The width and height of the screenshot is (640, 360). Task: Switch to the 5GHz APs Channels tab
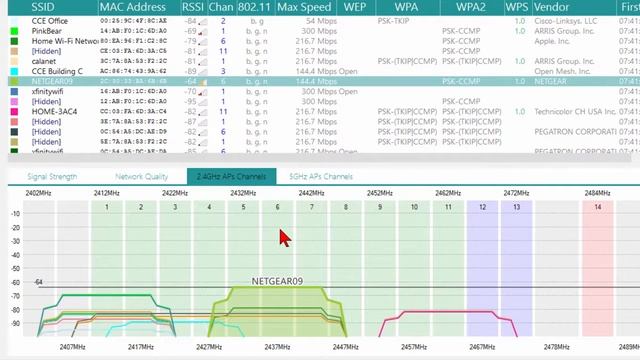click(x=321, y=177)
